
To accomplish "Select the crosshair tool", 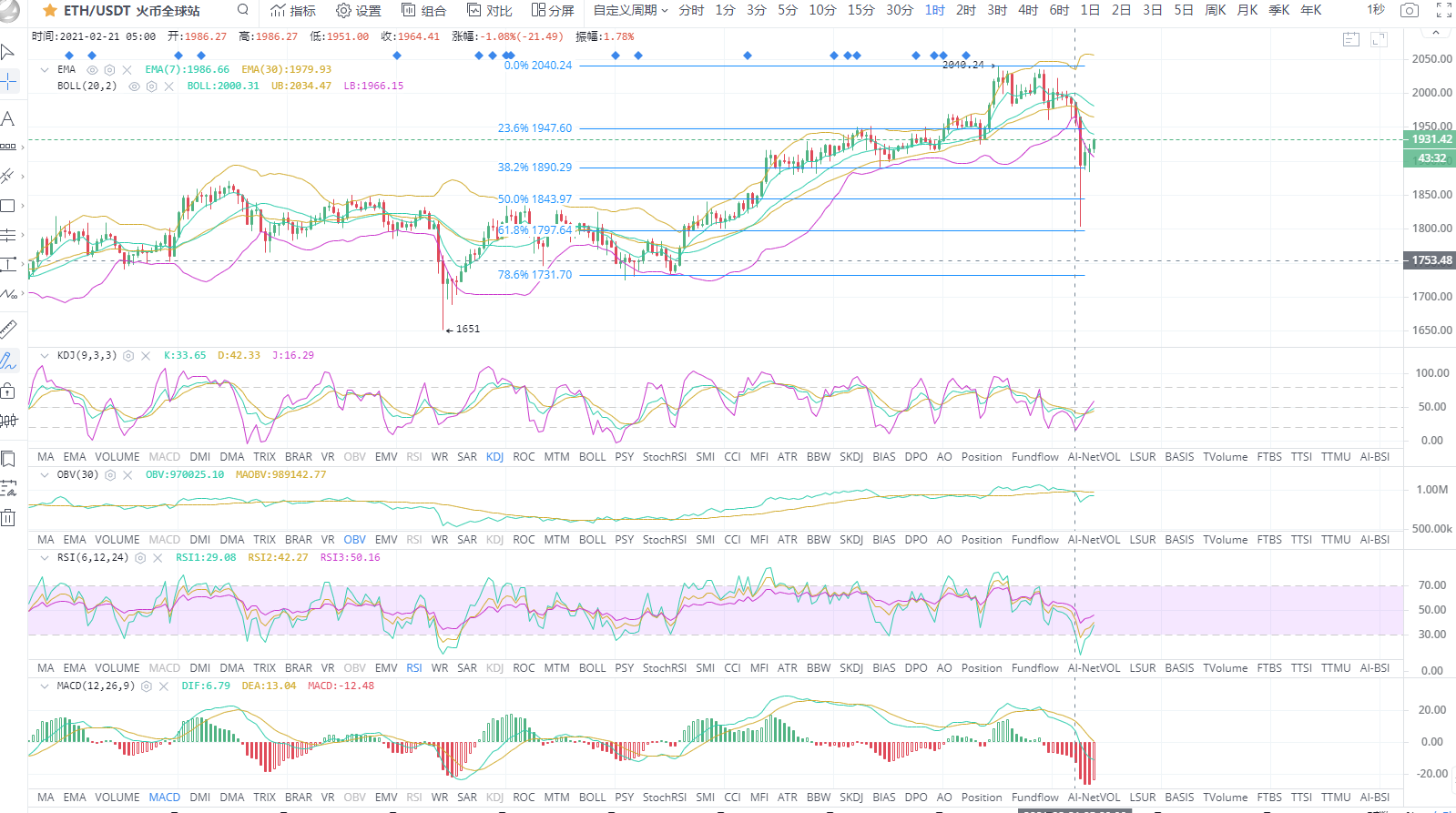I will pos(8,82).
